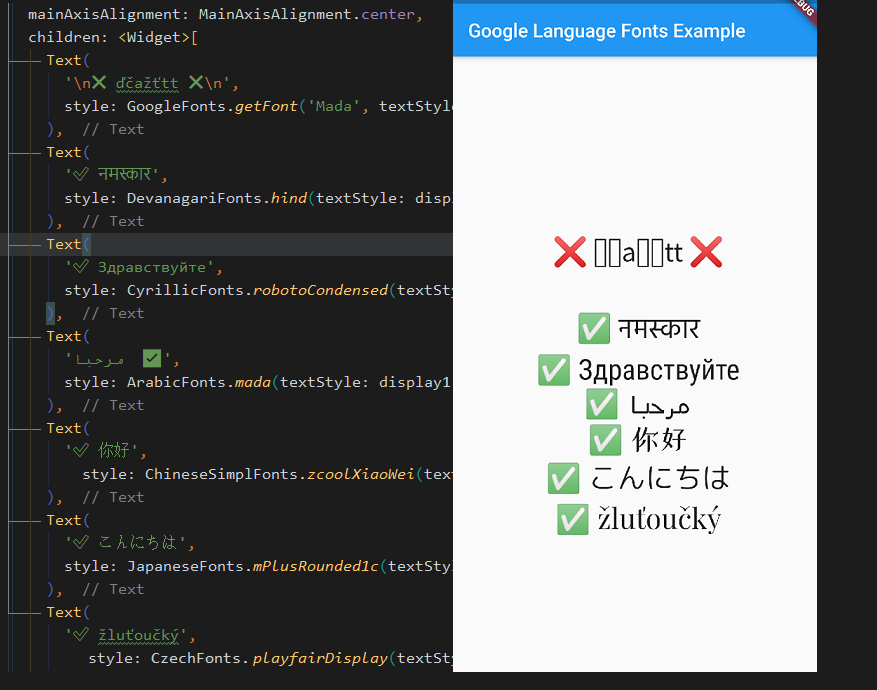Click the cross emoji after ďčažťtt in the code

click(196, 83)
